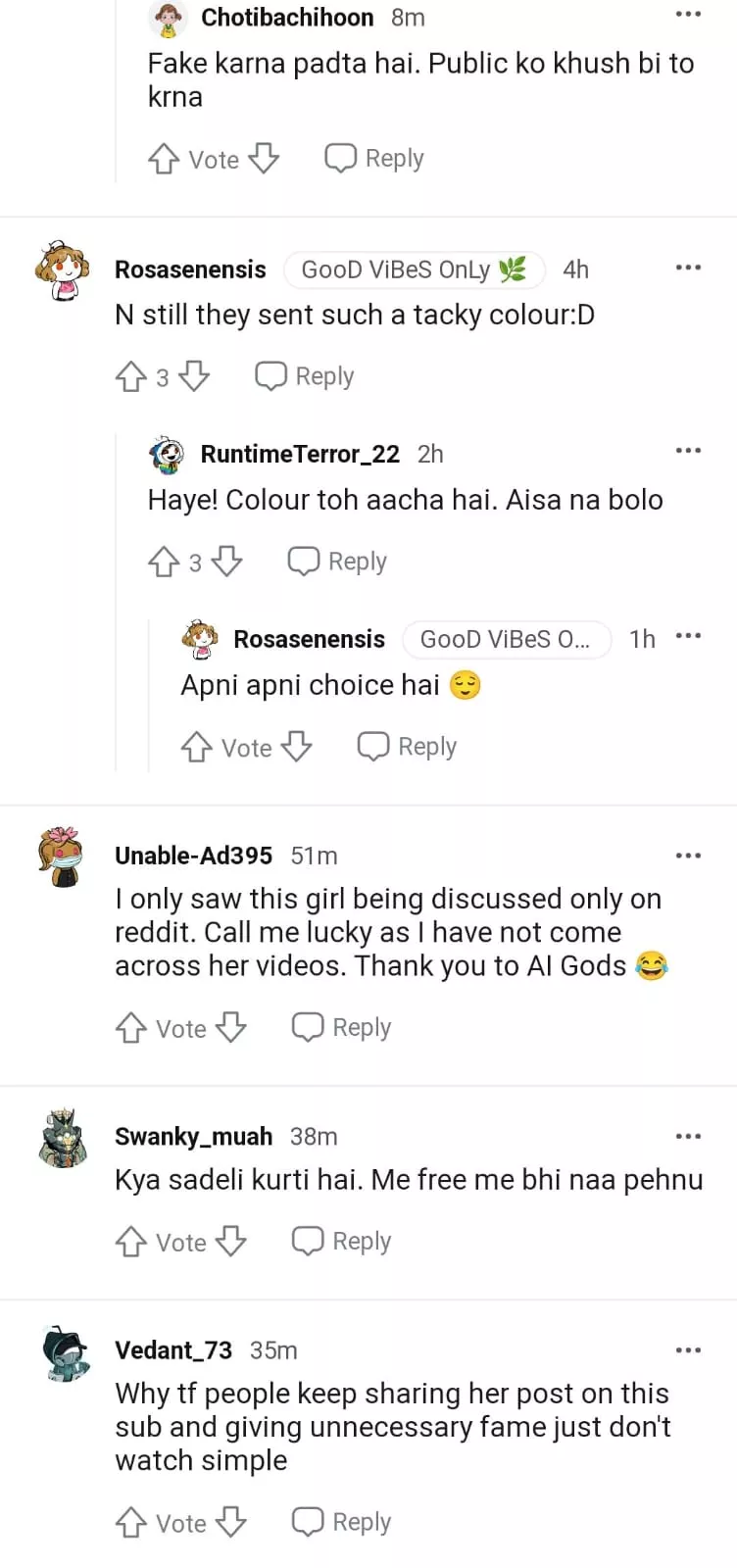The height and width of the screenshot is (1568, 737).
Task: Open more options for Swanky_muah's comment
Action: [x=688, y=1137]
